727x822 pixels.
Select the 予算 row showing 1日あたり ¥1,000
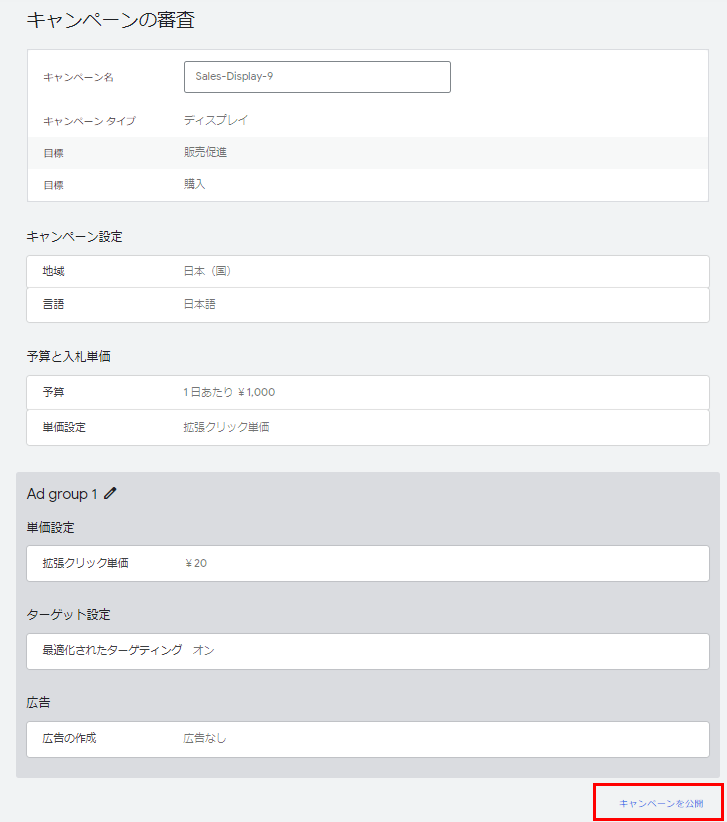pos(367,392)
